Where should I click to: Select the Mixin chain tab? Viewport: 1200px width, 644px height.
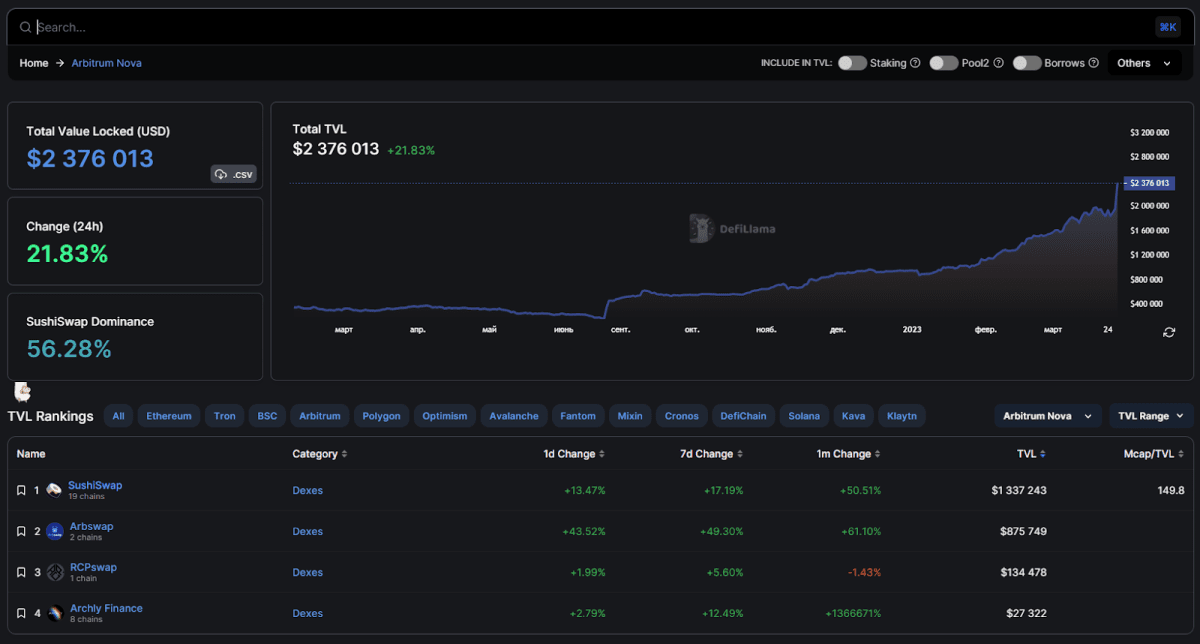click(x=630, y=416)
